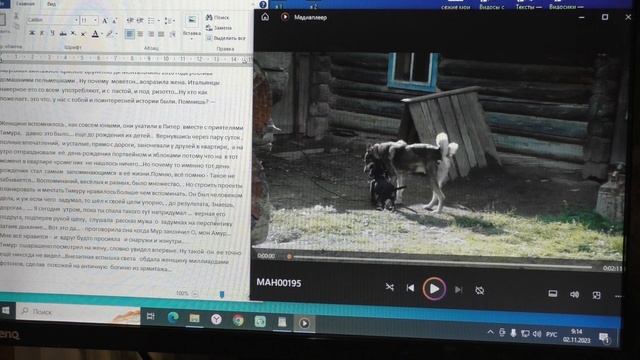Click the line spacing icon

point(167,20)
